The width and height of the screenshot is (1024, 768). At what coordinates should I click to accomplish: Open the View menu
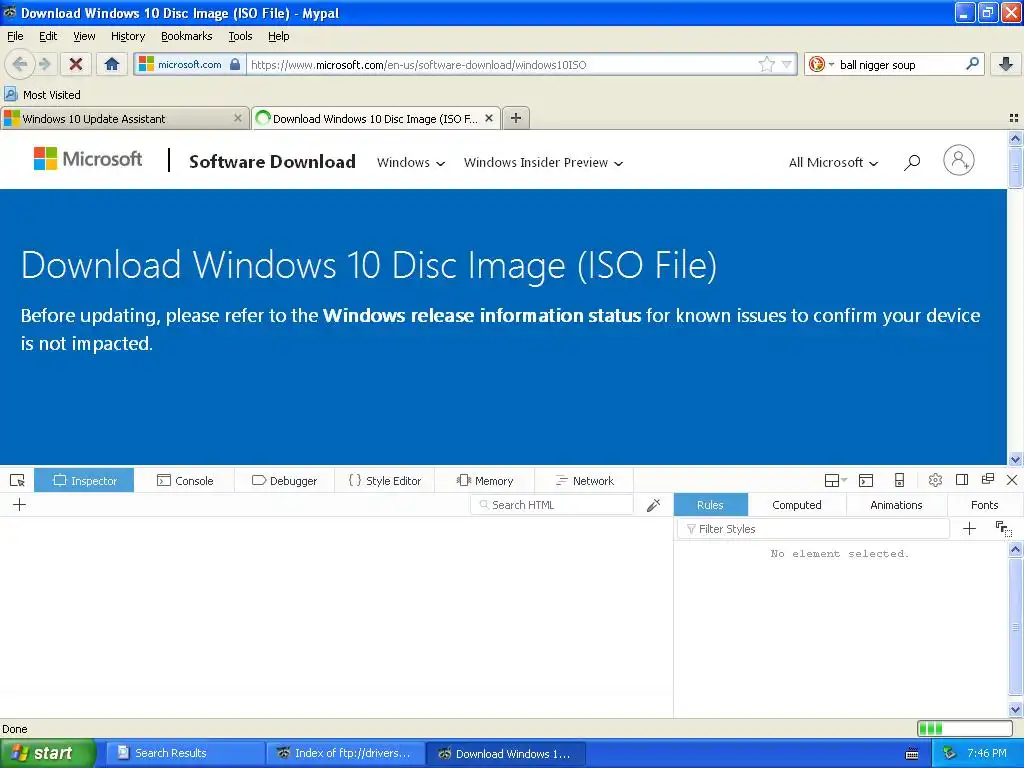(84, 36)
